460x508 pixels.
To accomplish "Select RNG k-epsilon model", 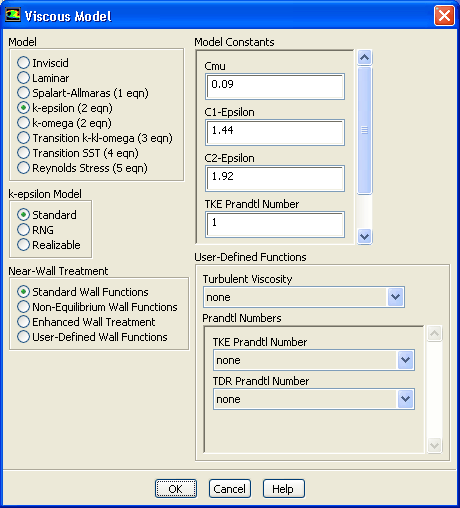I will pos(35,230).
